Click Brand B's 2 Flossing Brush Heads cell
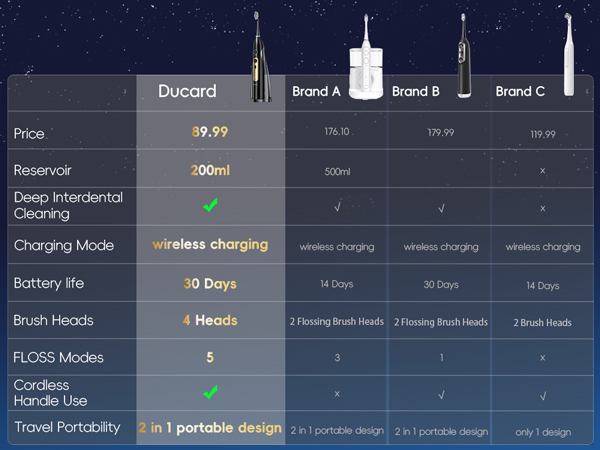 tap(441, 322)
